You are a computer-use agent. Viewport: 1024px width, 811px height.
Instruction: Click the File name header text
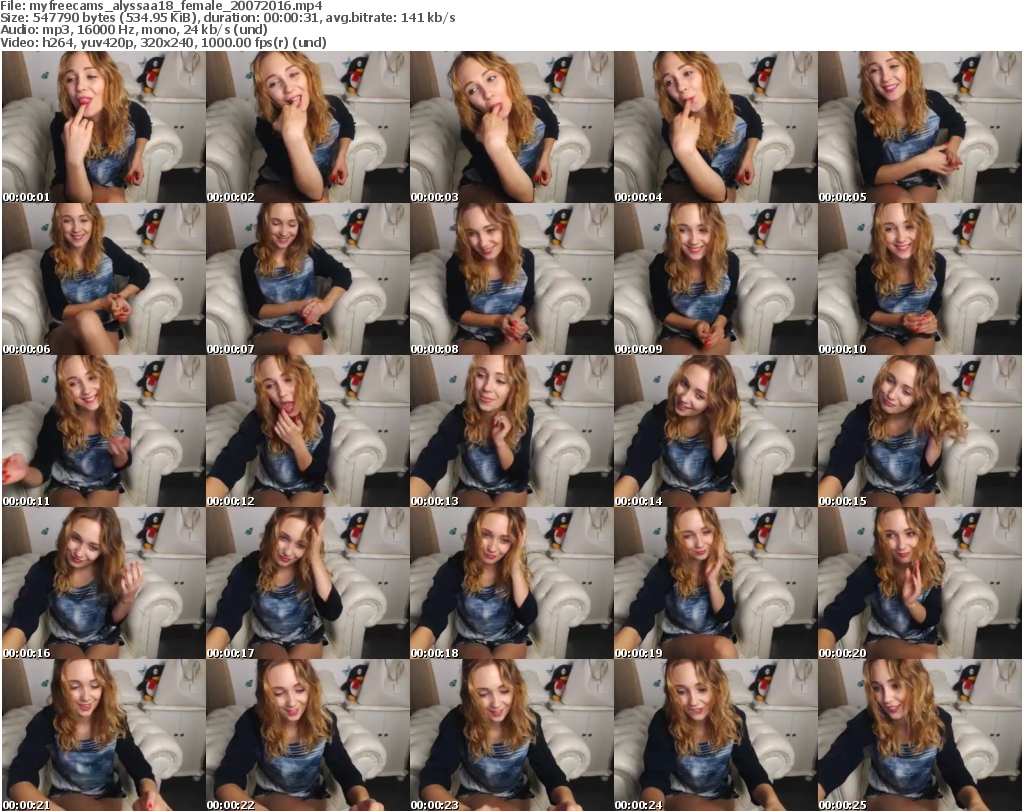click(x=161, y=6)
